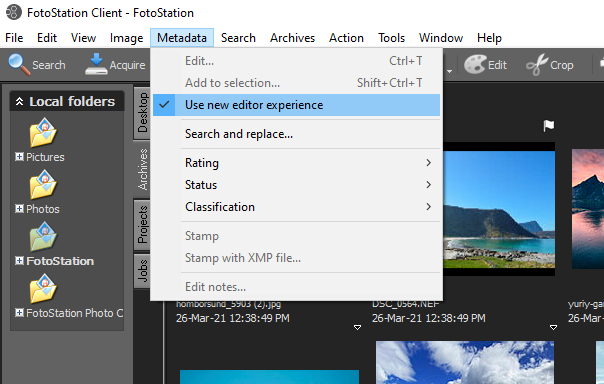Open the Pictures folder icon
The width and height of the screenshot is (604, 384).
pos(43,133)
